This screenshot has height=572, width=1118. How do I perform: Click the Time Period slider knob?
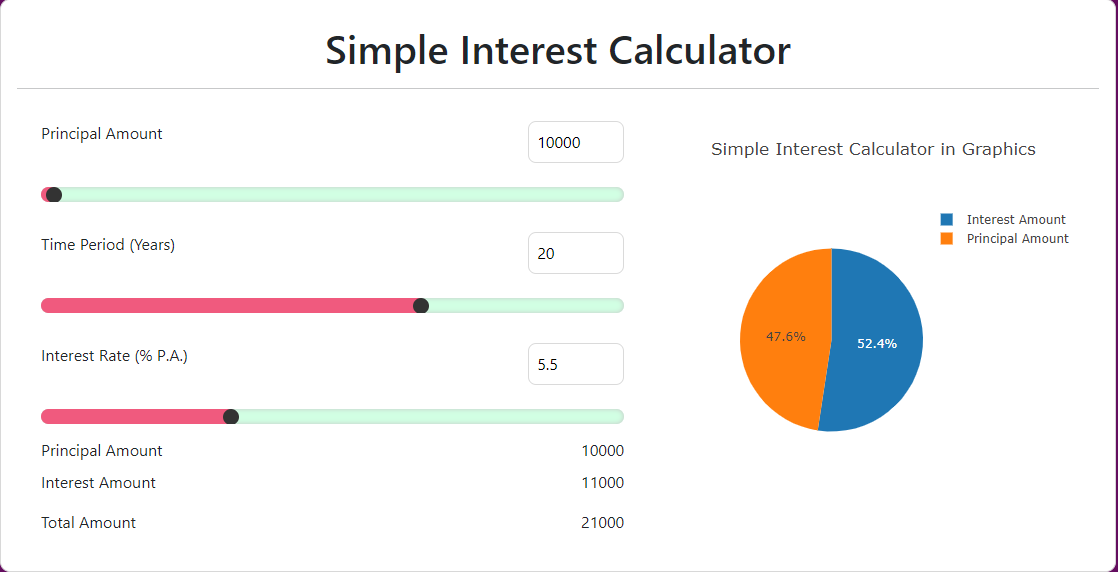[421, 306]
